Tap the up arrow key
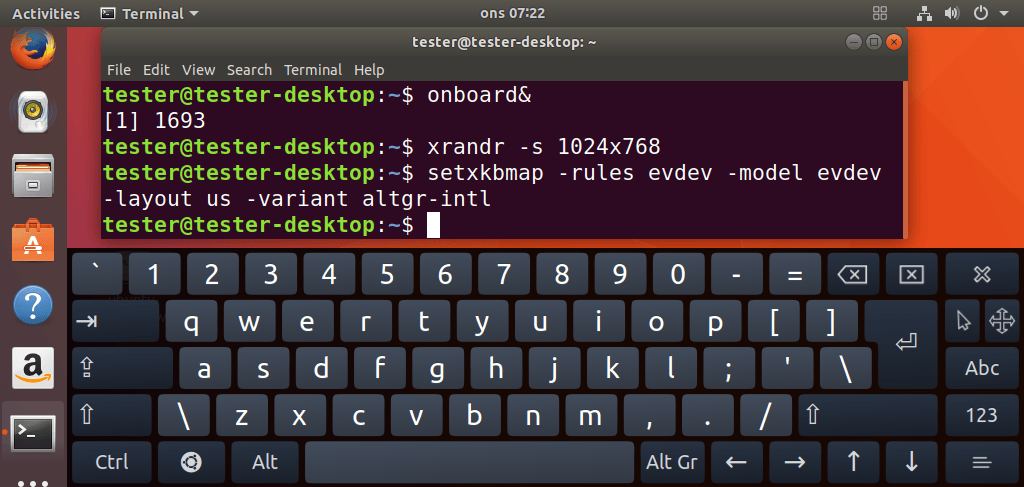The image size is (1024, 487). point(853,462)
